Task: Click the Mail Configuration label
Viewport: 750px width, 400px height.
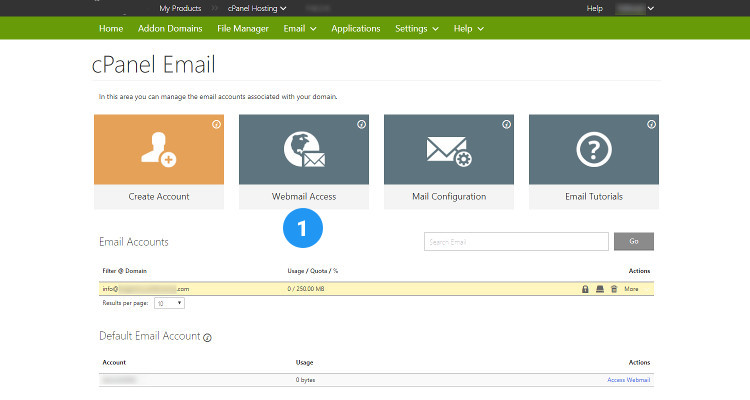Action: 449,197
